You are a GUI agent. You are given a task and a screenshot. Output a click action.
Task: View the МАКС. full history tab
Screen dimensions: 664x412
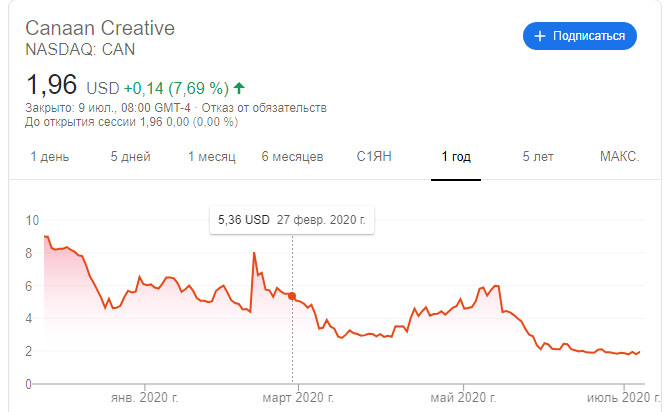click(619, 157)
